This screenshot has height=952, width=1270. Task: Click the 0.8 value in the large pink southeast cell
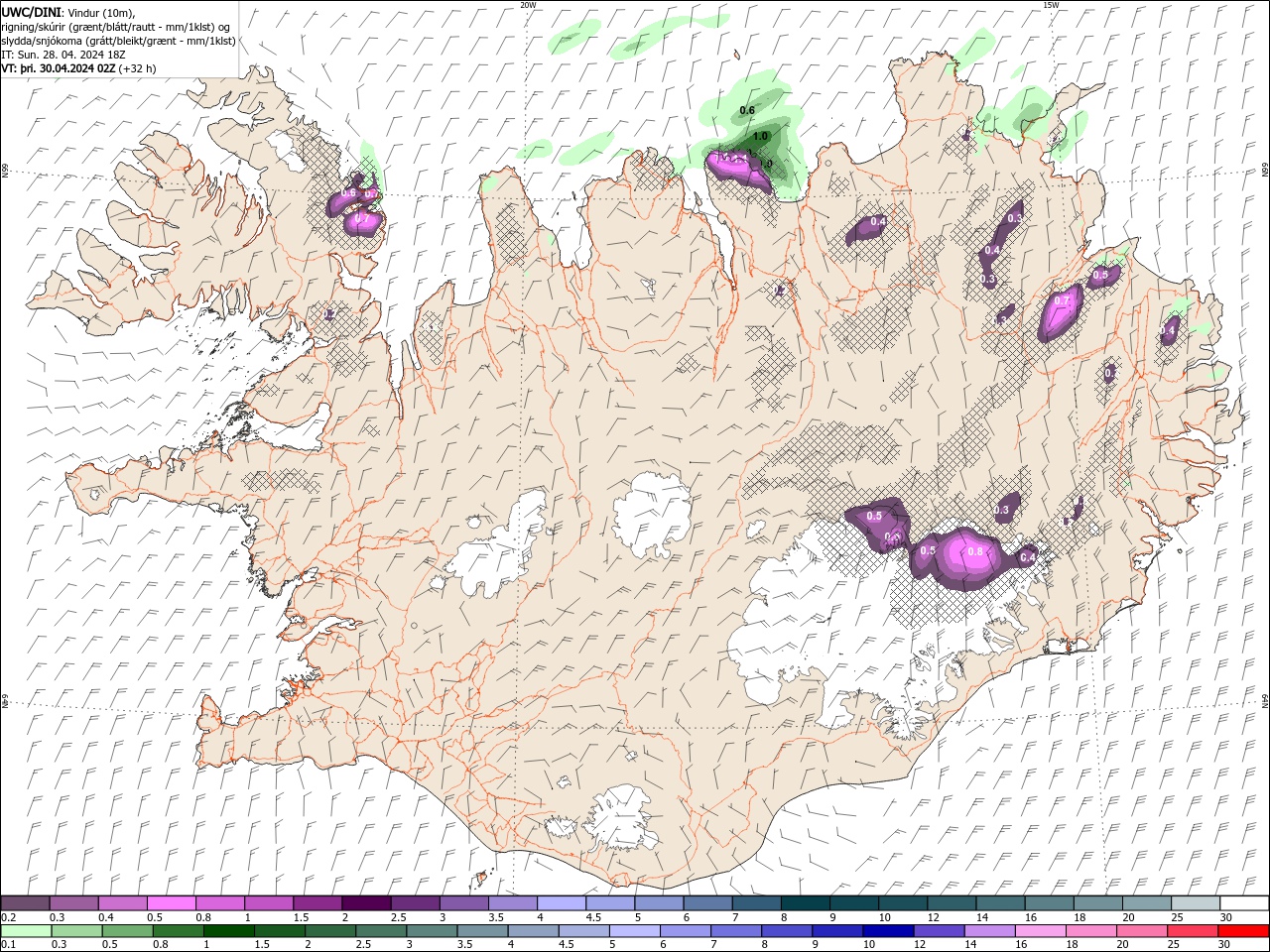coord(974,551)
